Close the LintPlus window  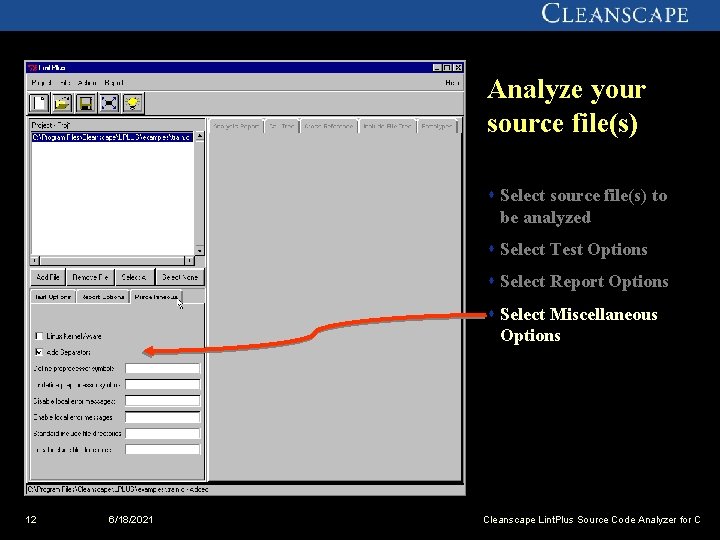click(458, 68)
